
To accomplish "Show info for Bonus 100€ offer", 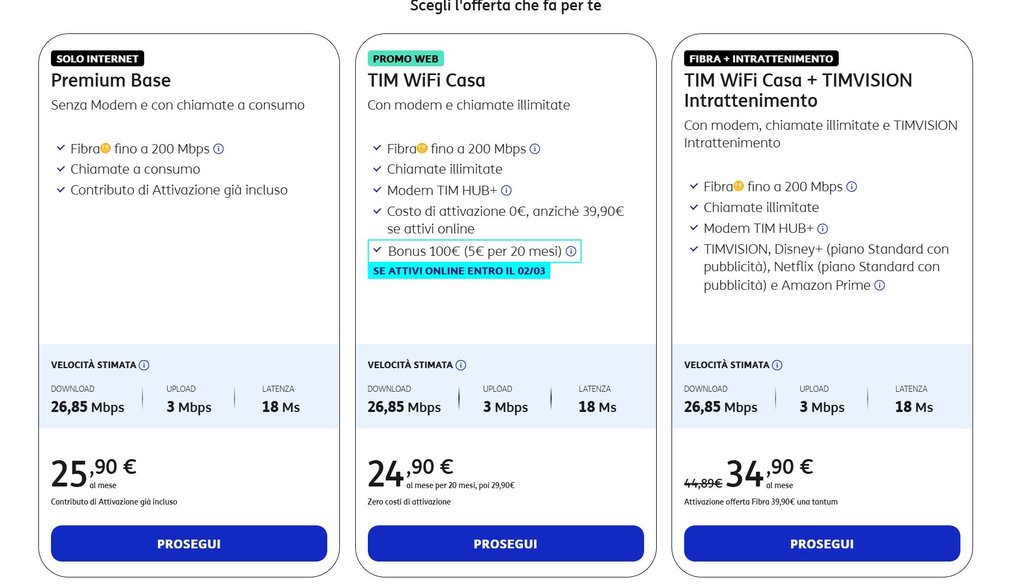I will pos(571,252).
